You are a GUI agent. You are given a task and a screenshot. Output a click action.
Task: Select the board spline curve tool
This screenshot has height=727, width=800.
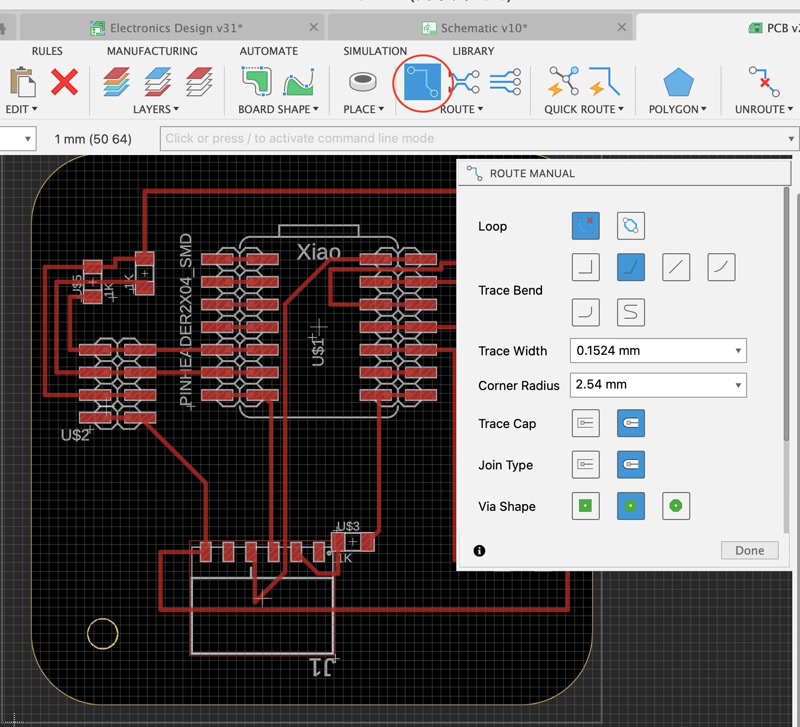point(298,82)
